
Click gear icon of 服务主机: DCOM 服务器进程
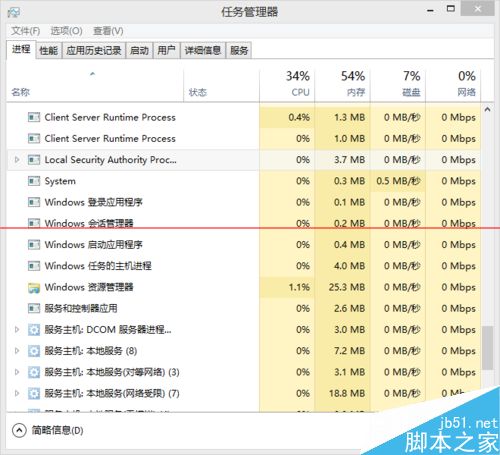[34, 330]
